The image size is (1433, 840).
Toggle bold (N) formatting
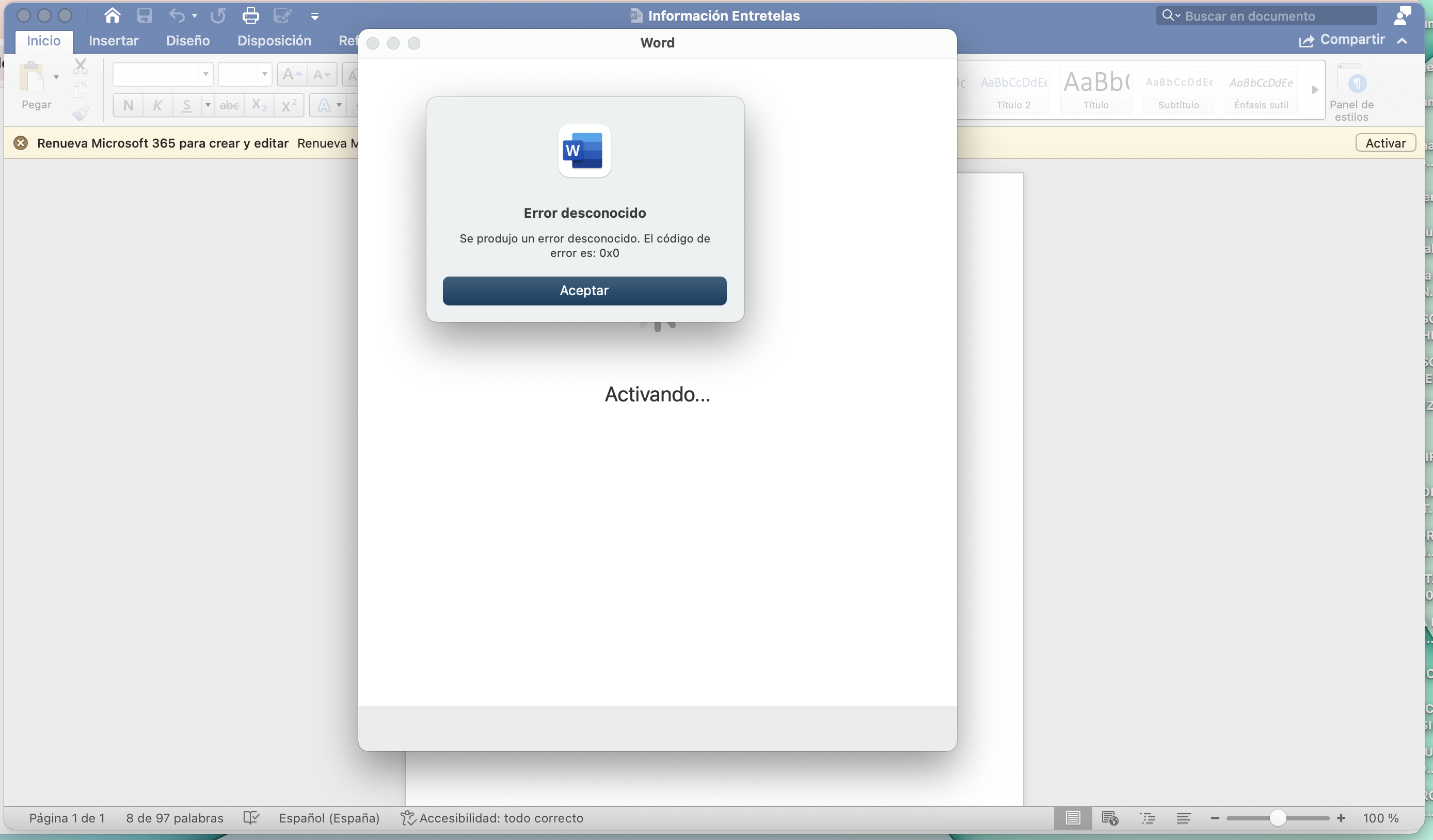tap(129, 105)
